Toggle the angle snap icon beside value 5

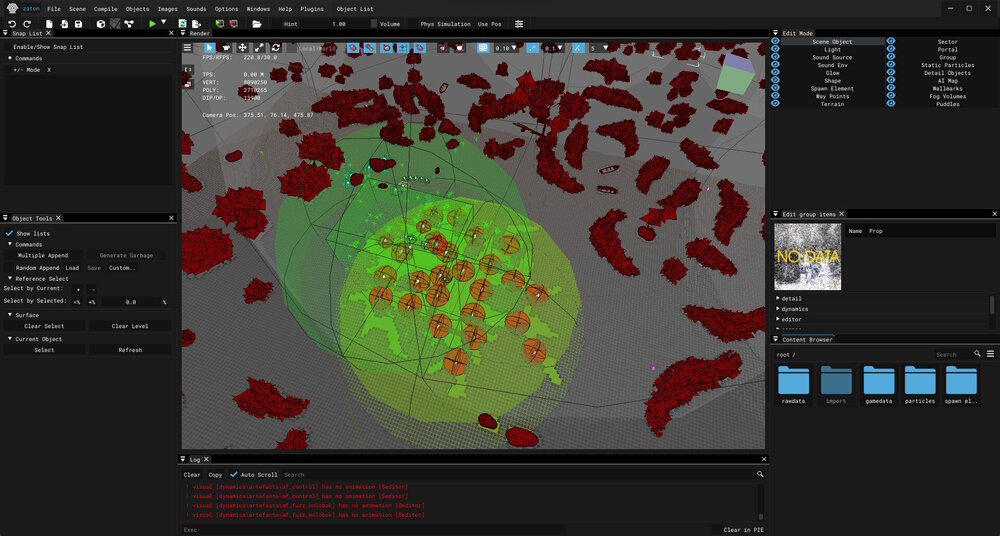coord(578,48)
